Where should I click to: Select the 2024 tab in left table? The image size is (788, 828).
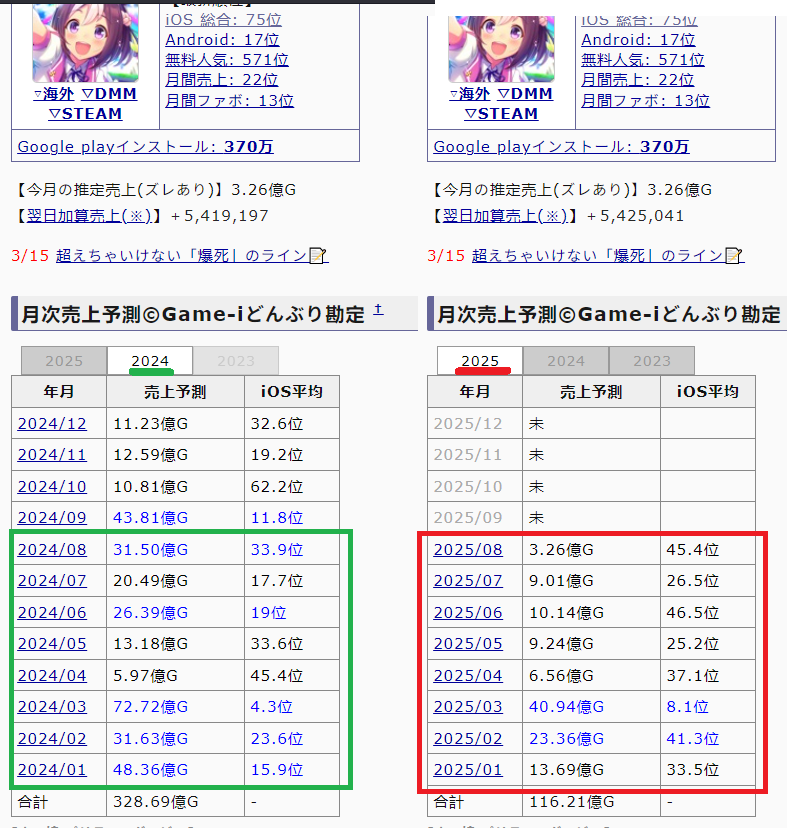tap(150, 361)
